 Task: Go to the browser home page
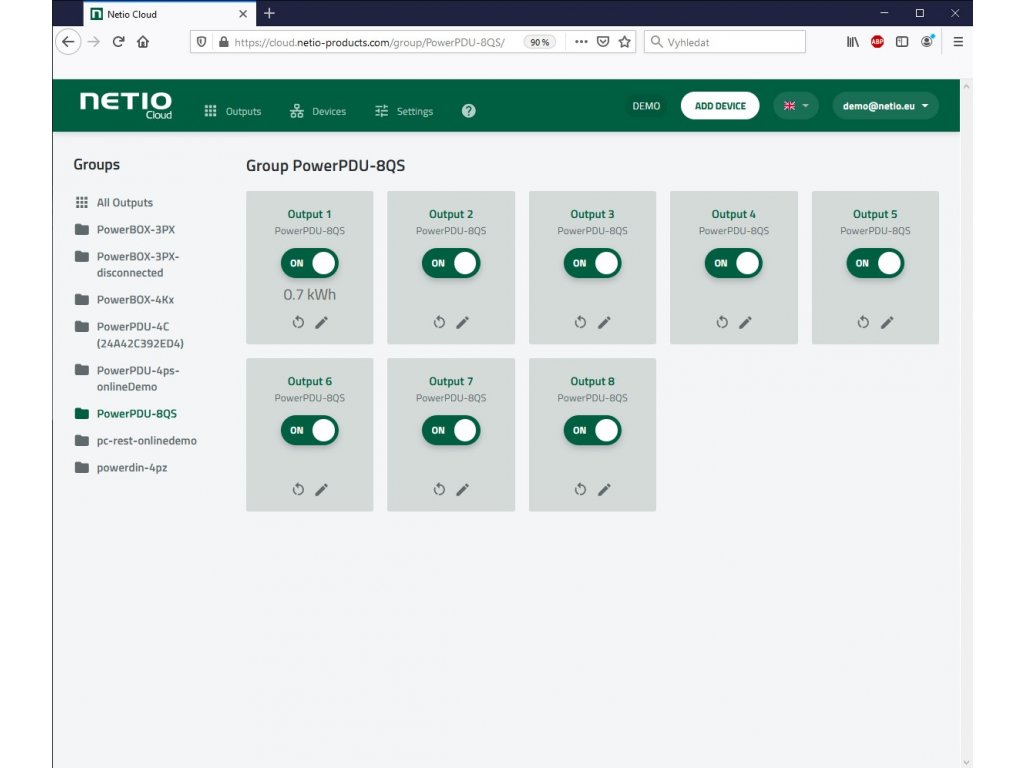click(x=143, y=42)
